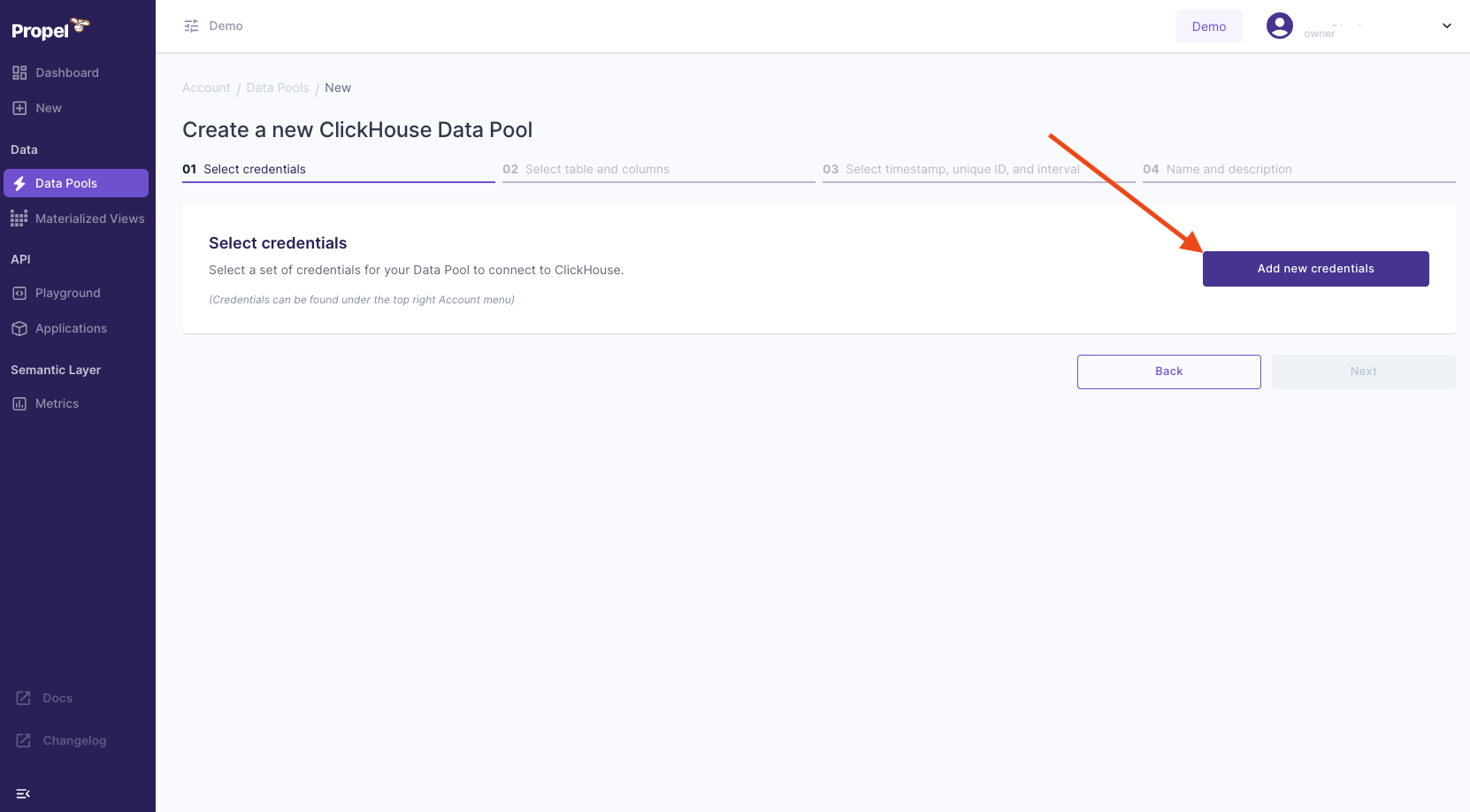1470x812 pixels.
Task: Switch to the Select table and columns step
Action: (586, 169)
